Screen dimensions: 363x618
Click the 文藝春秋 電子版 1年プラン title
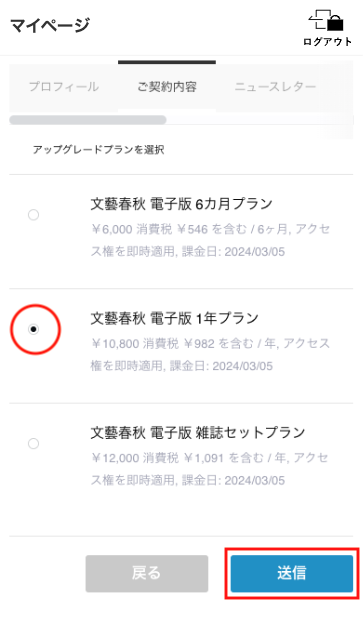(175, 318)
